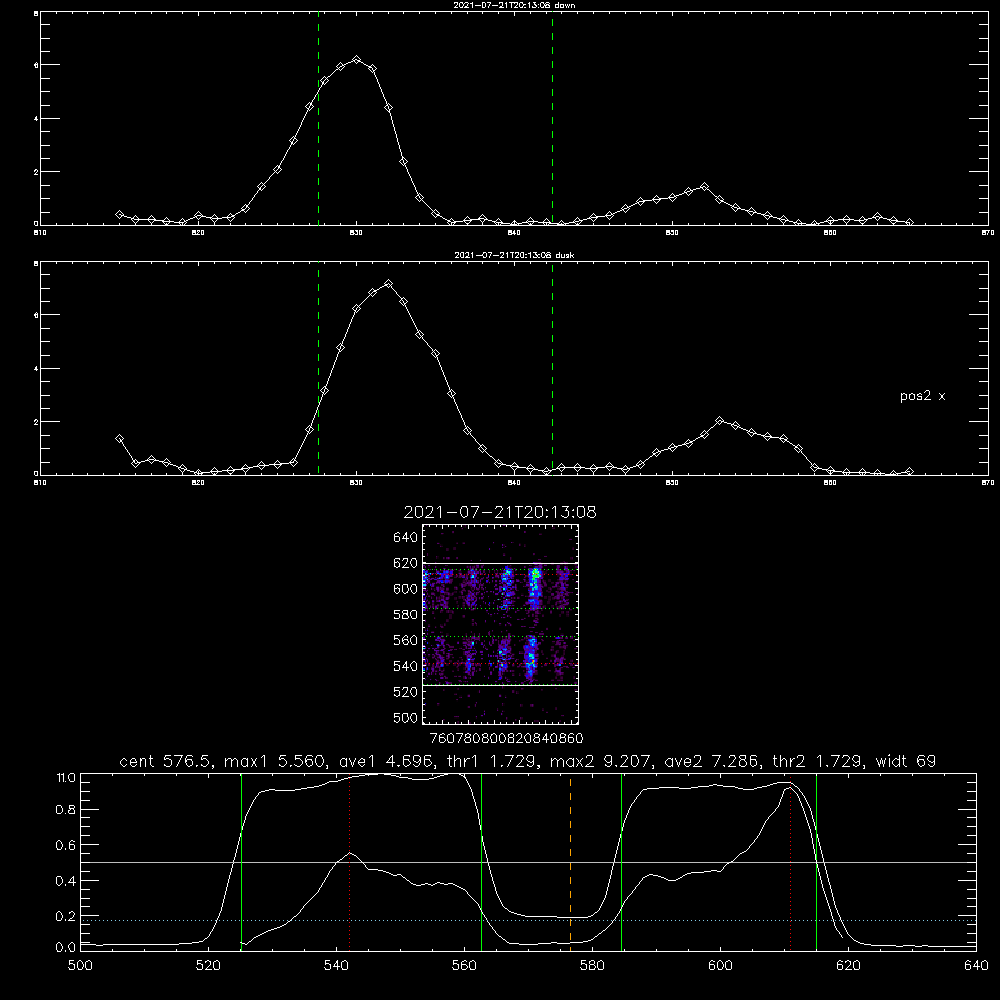
Task: Click the "500" x-axis label of bottom plot
Action: coord(80,966)
